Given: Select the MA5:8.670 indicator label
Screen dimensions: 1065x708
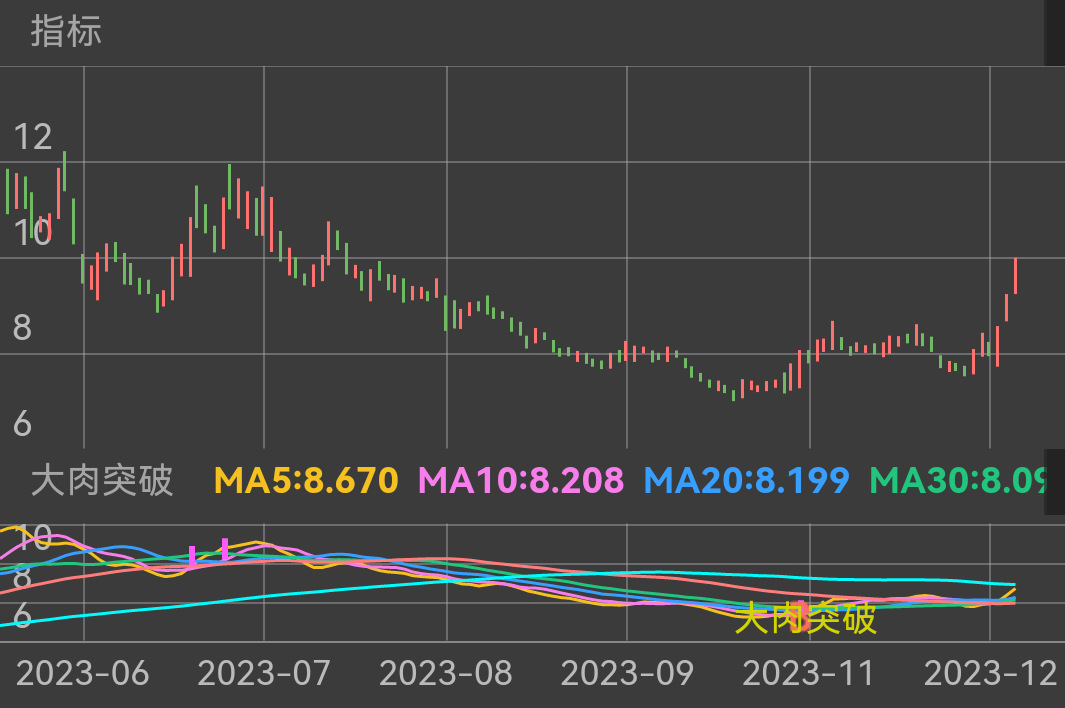Looking at the screenshot, I should click(306, 481).
